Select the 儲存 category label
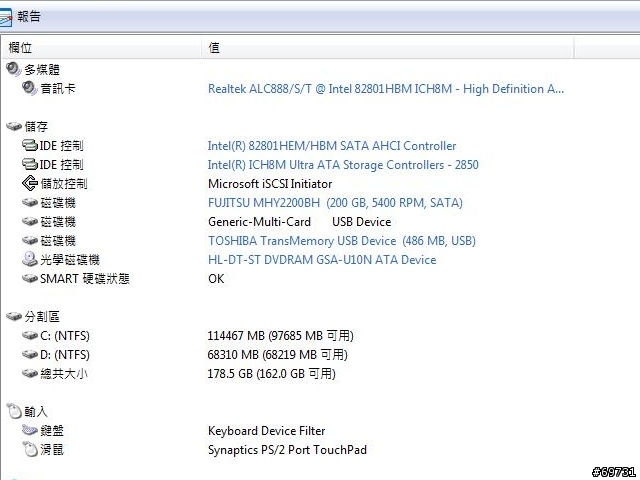Viewport: 640px width, 480px height. [36, 127]
